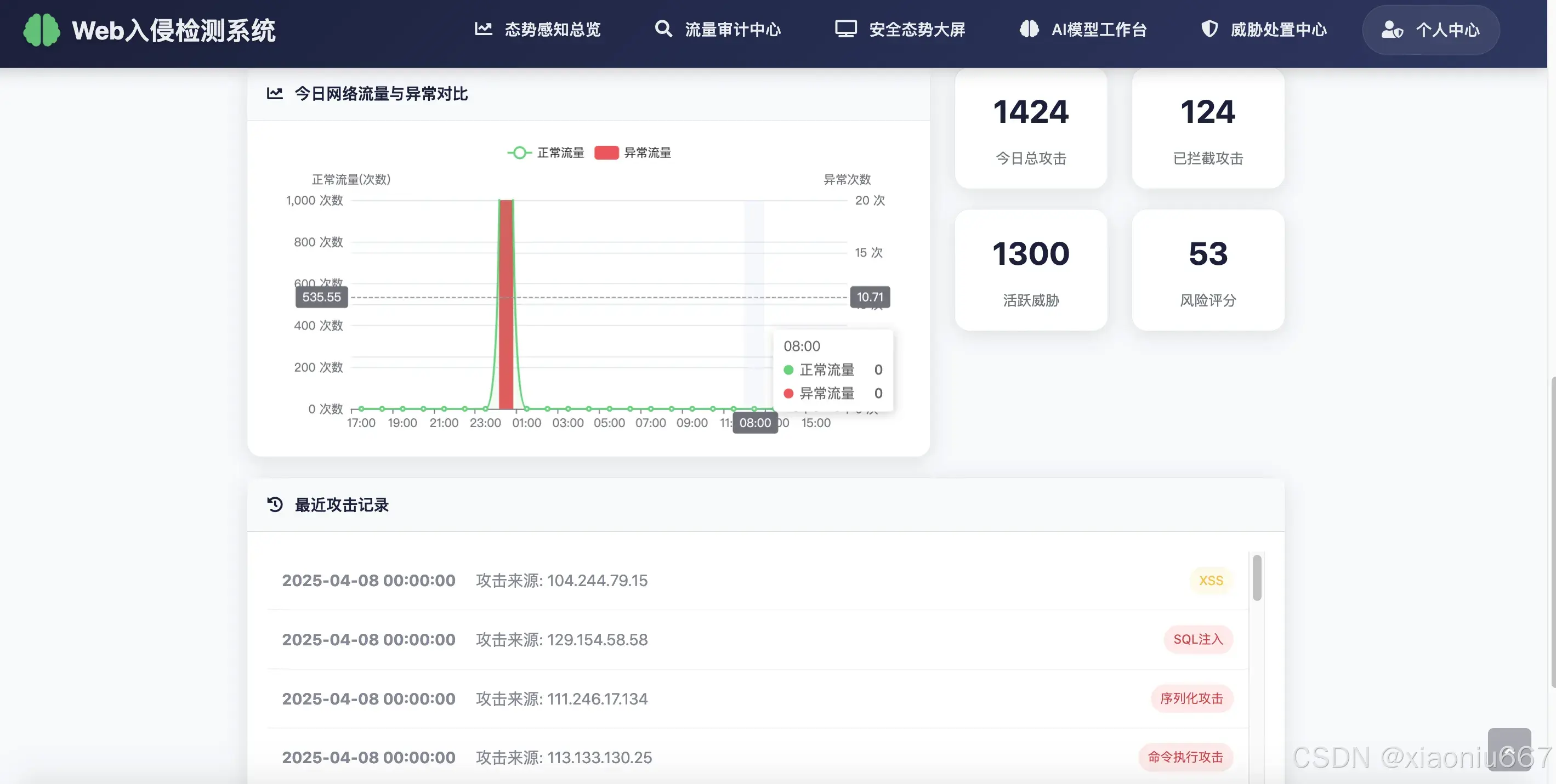1556x784 pixels.
Task: Click the shield icon for 威胁处置中心
Action: click(1209, 29)
